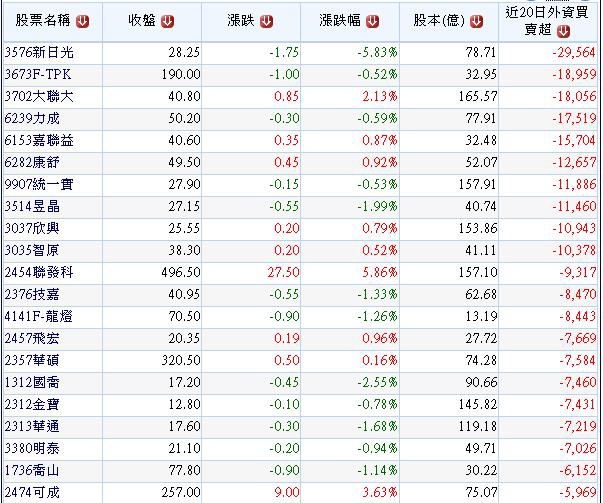Select percentage -5.83% in 新日光 row
Viewport: 603px width, 503px height.
click(x=378, y=52)
